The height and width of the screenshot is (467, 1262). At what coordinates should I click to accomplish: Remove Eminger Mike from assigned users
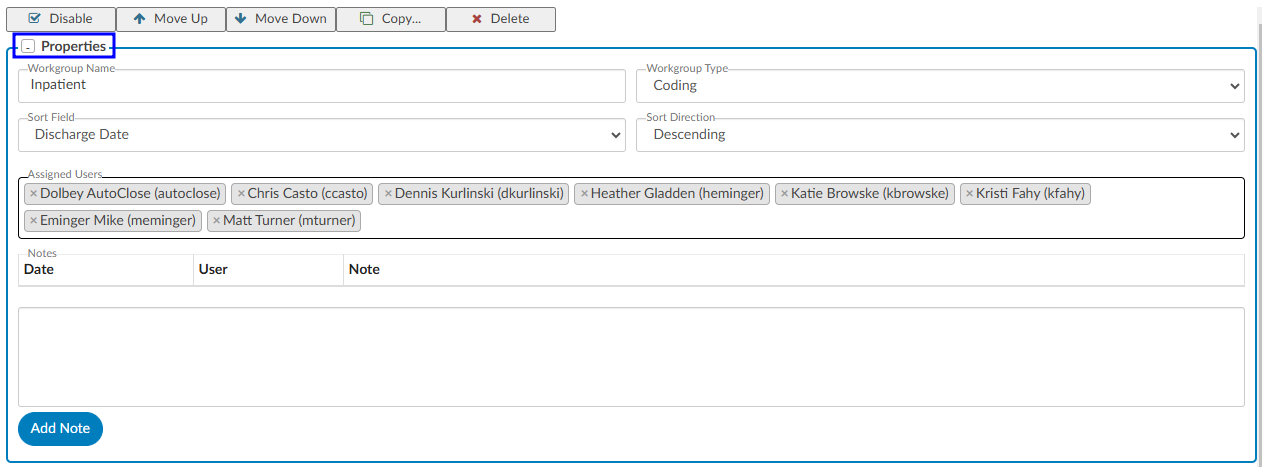point(33,221)
